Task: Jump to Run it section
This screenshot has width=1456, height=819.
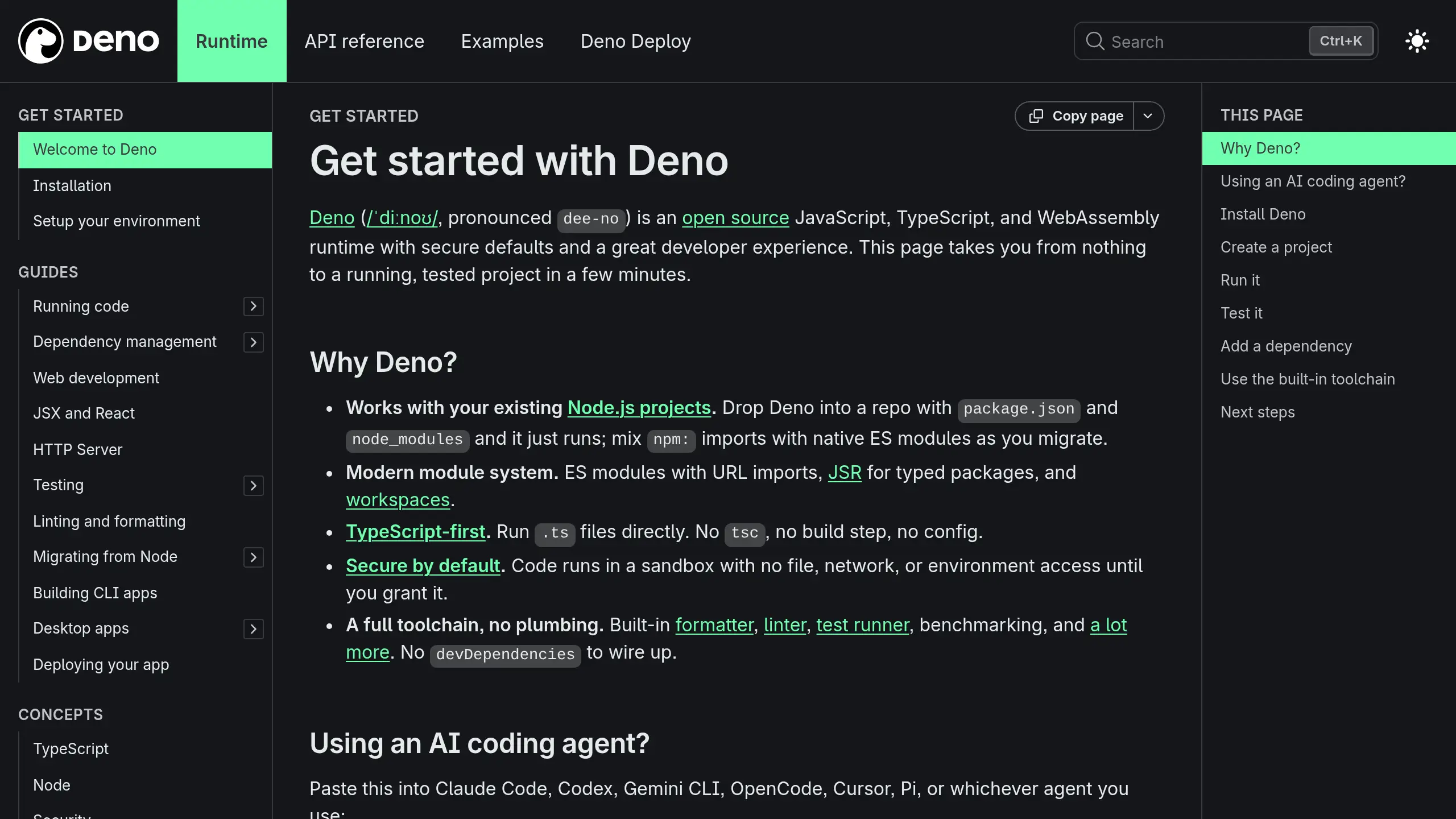Action: 1240,280
